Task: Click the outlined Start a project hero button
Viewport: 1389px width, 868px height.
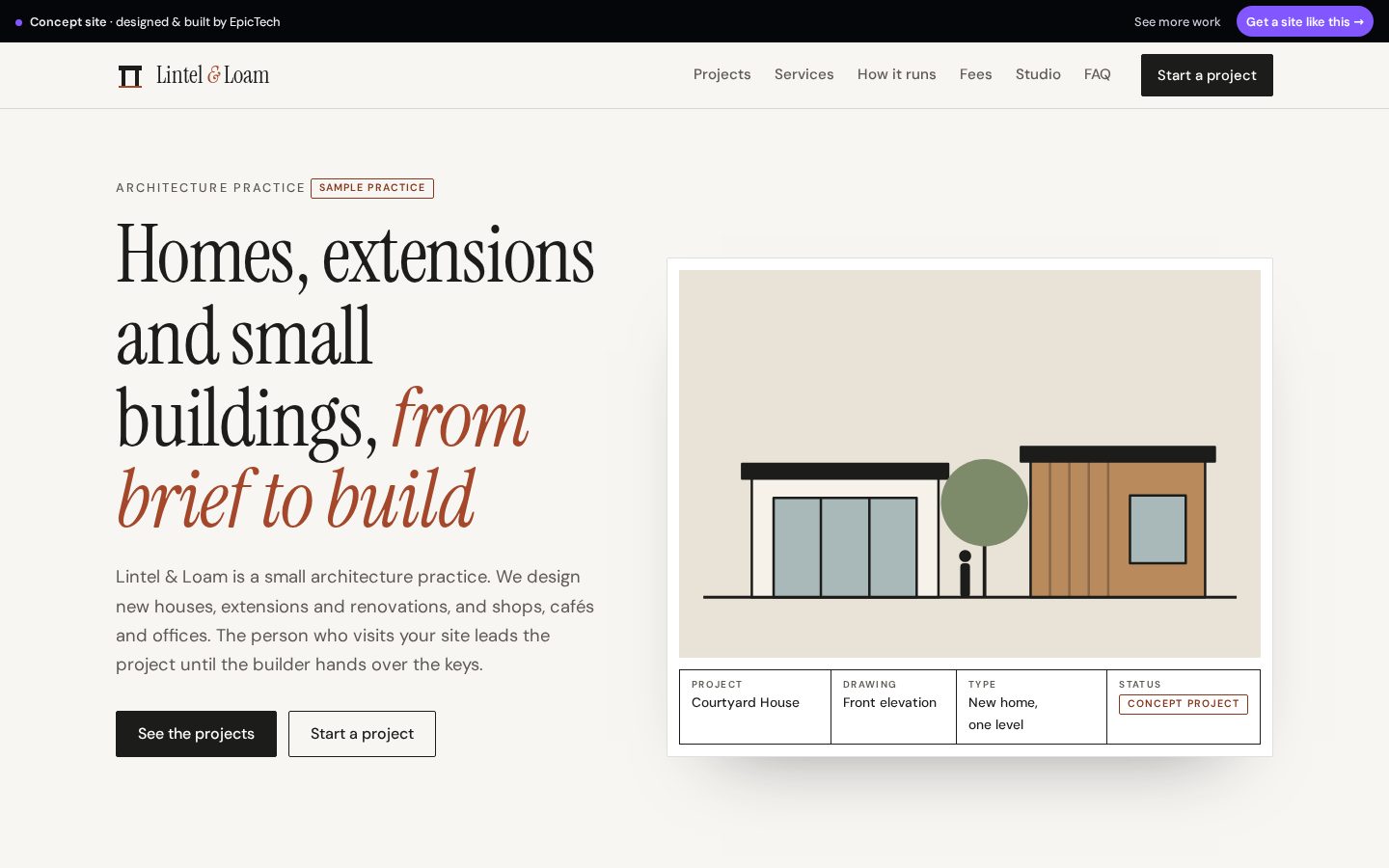Action: [x=362, y=734]
